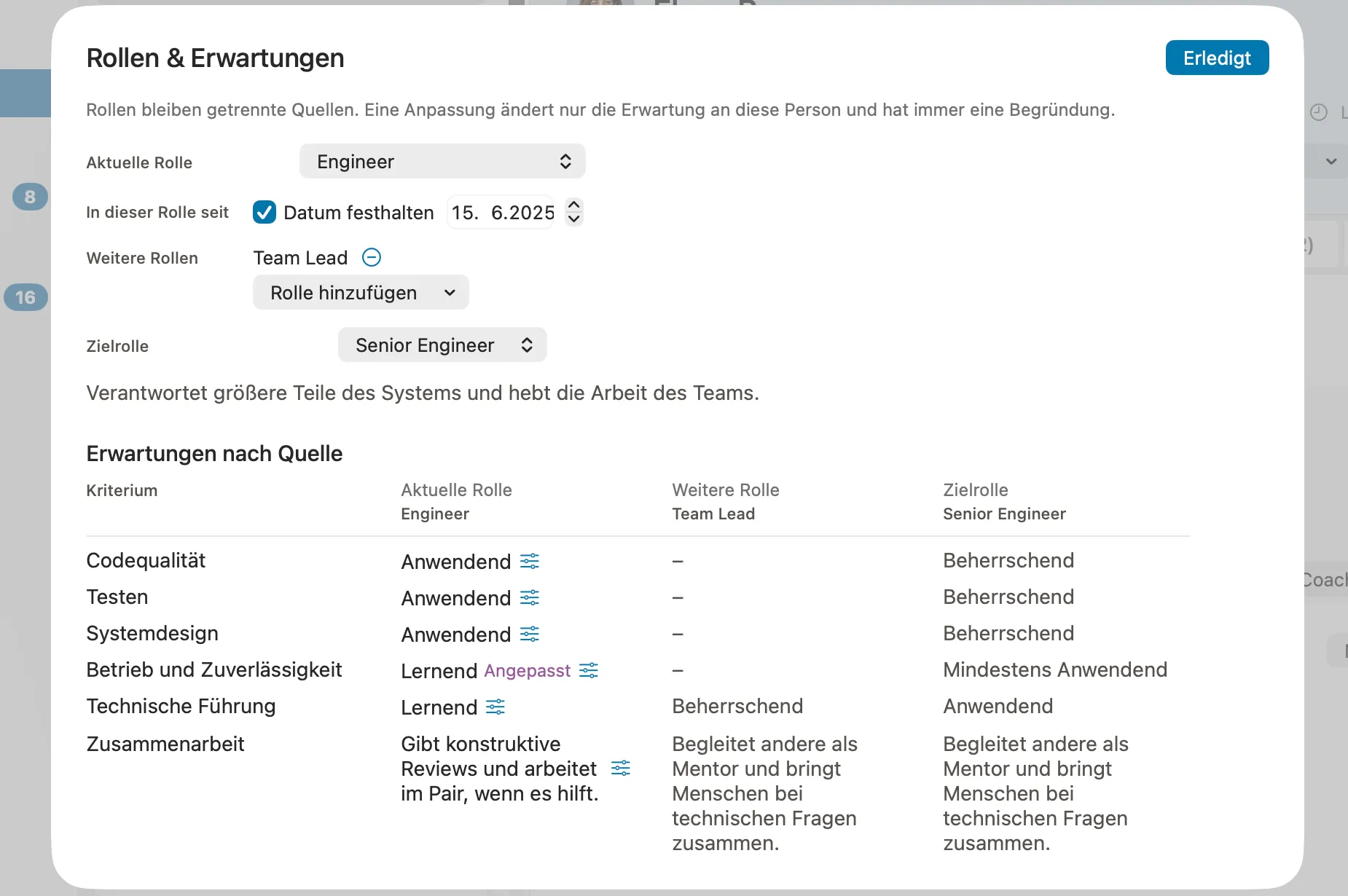Click the badge numbered 8 in background sidebar
This screenshot has width=1348, height=896.
pos(30,197)
